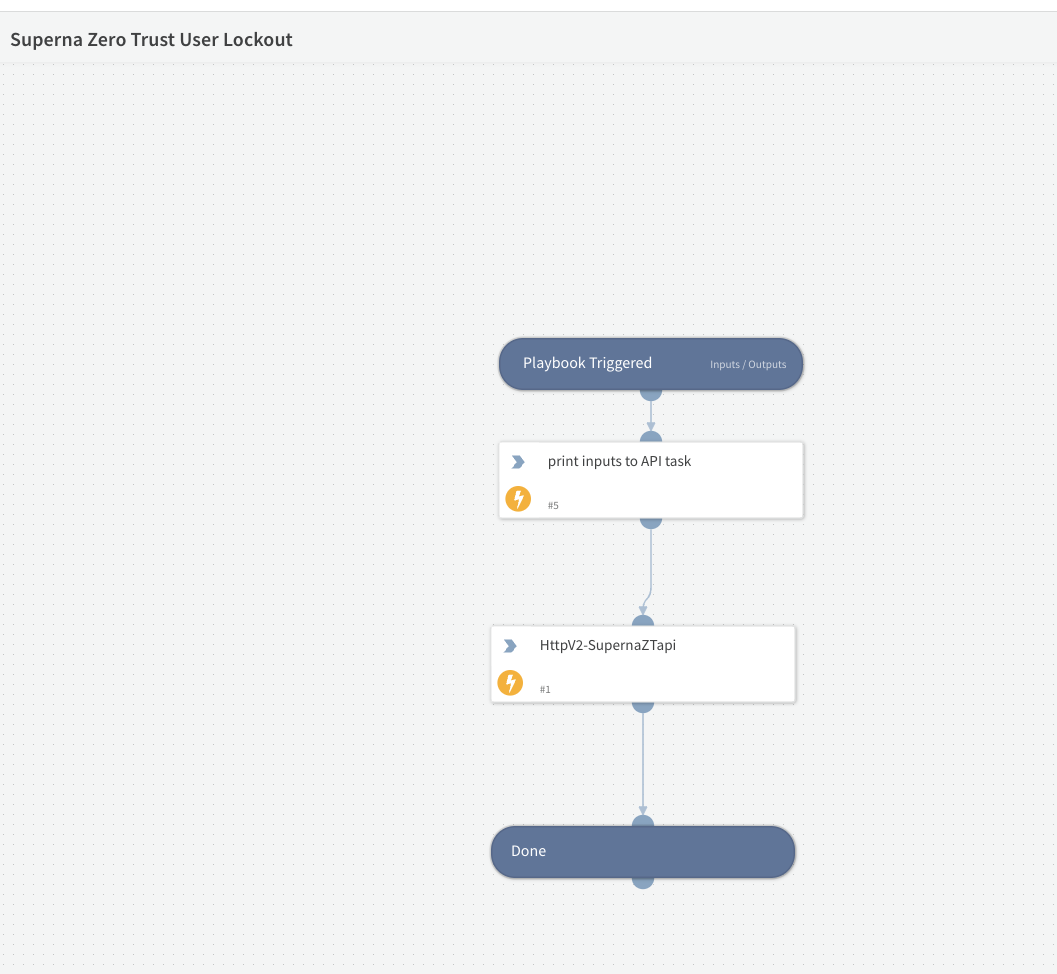Click the connector dot above the Done node
This screenshot has width=1057, height=974.
coord(643,821)
